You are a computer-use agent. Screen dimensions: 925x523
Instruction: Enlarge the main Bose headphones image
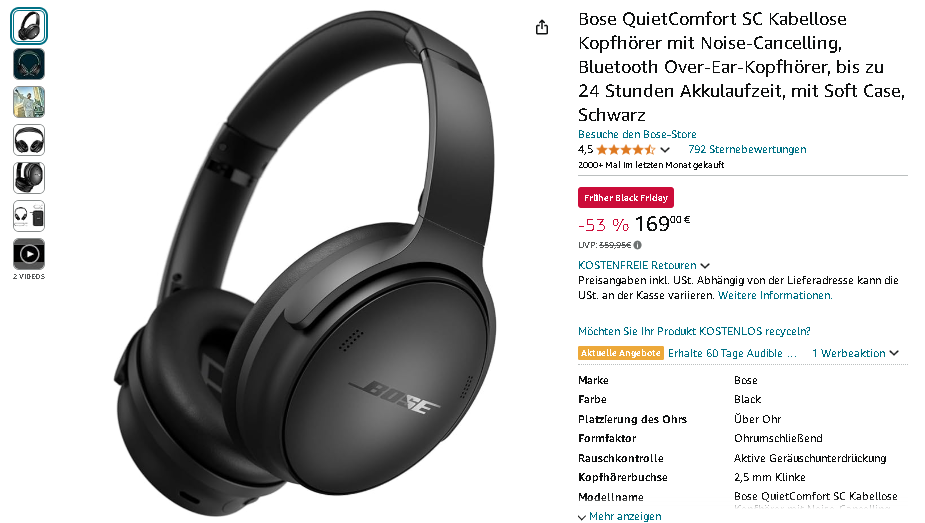(x=305, y=262)
